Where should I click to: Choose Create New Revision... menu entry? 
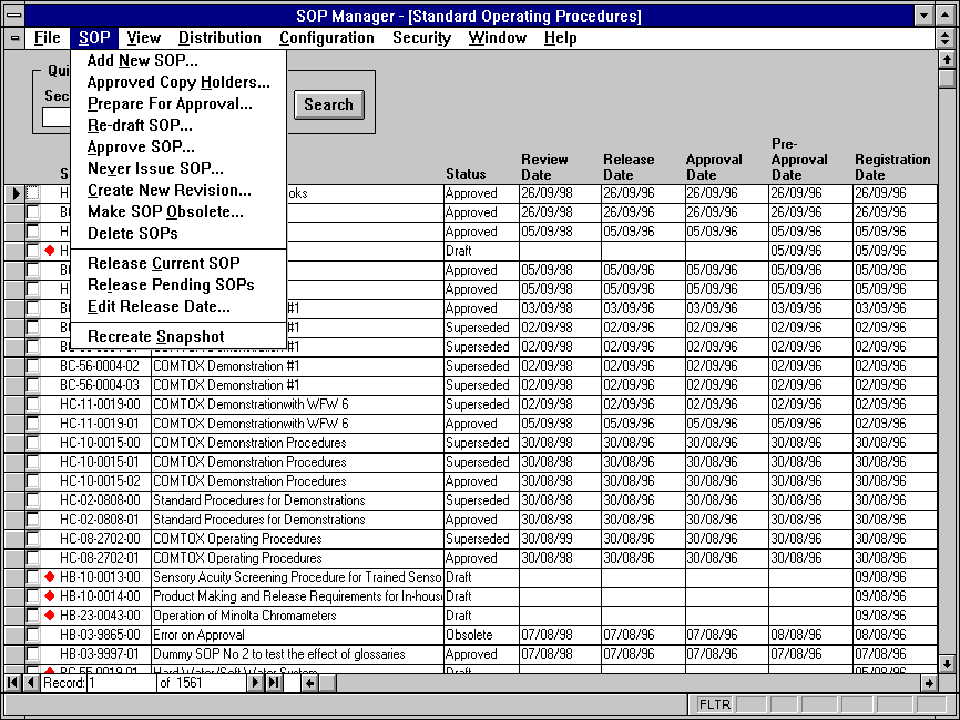179,190
